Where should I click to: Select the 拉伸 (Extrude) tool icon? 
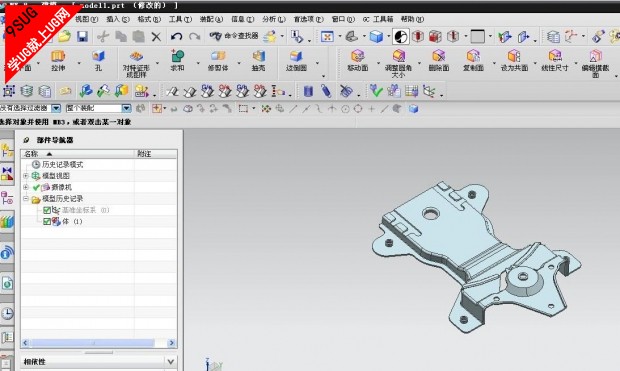(x=58, y=57)
